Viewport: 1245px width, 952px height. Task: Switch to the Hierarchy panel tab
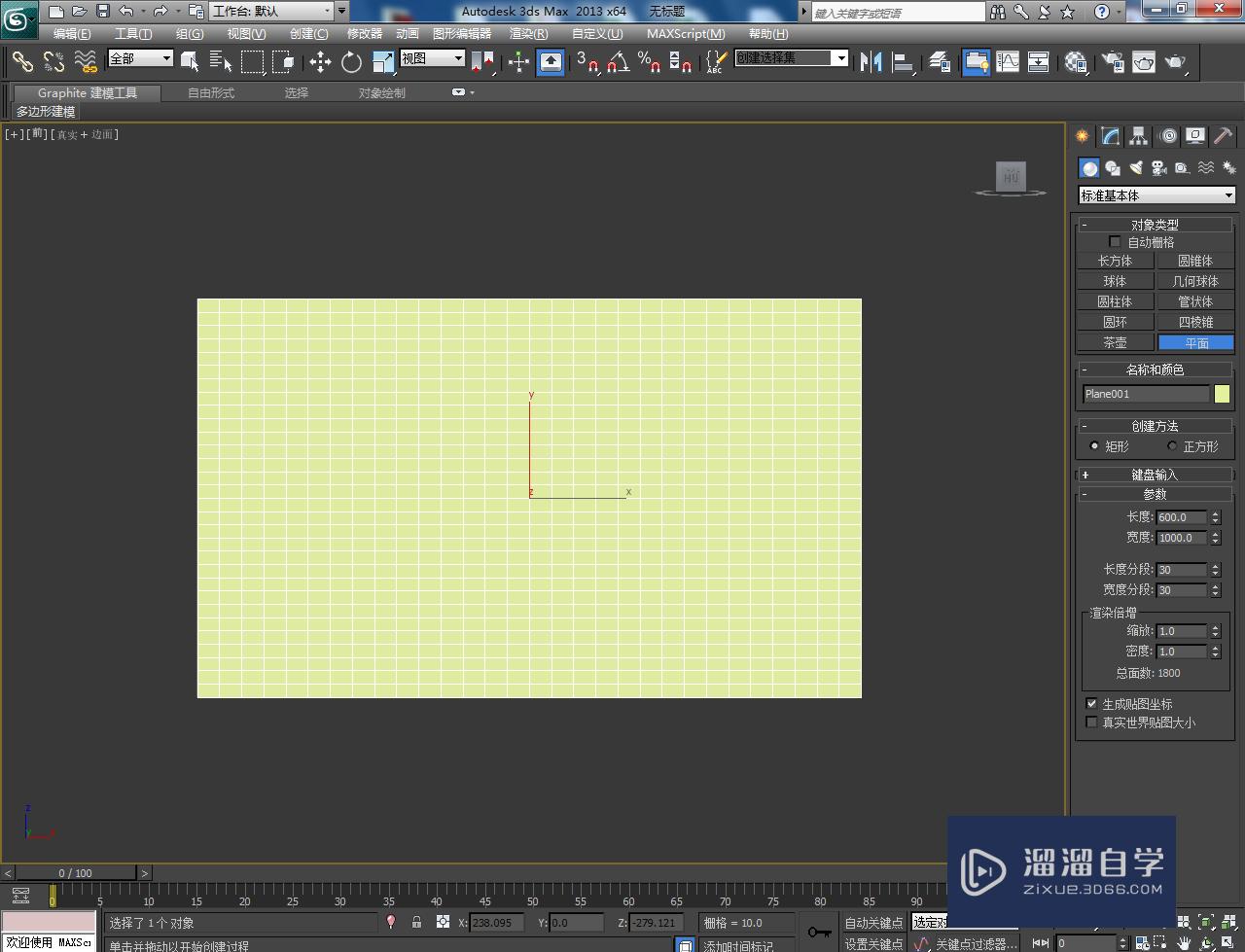[x=1138, y=136]
